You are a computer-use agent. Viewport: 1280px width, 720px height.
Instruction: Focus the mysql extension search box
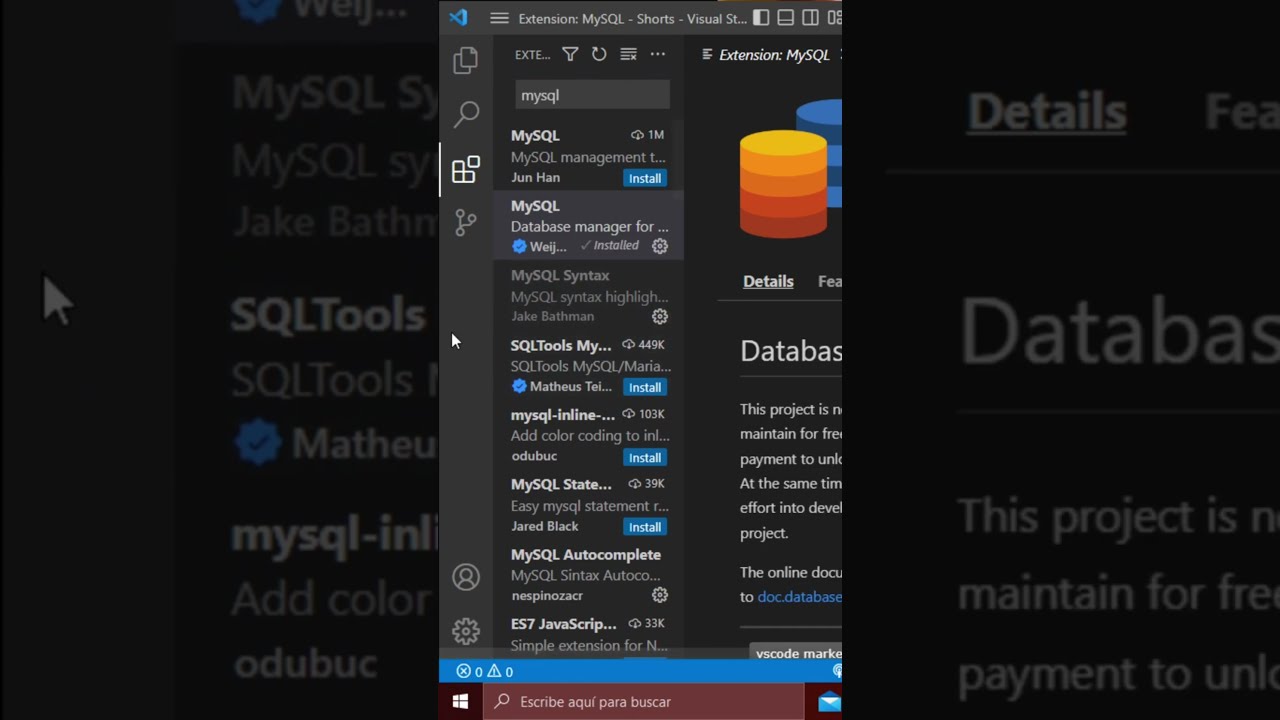pyautogui.click(x=592, y=95)
